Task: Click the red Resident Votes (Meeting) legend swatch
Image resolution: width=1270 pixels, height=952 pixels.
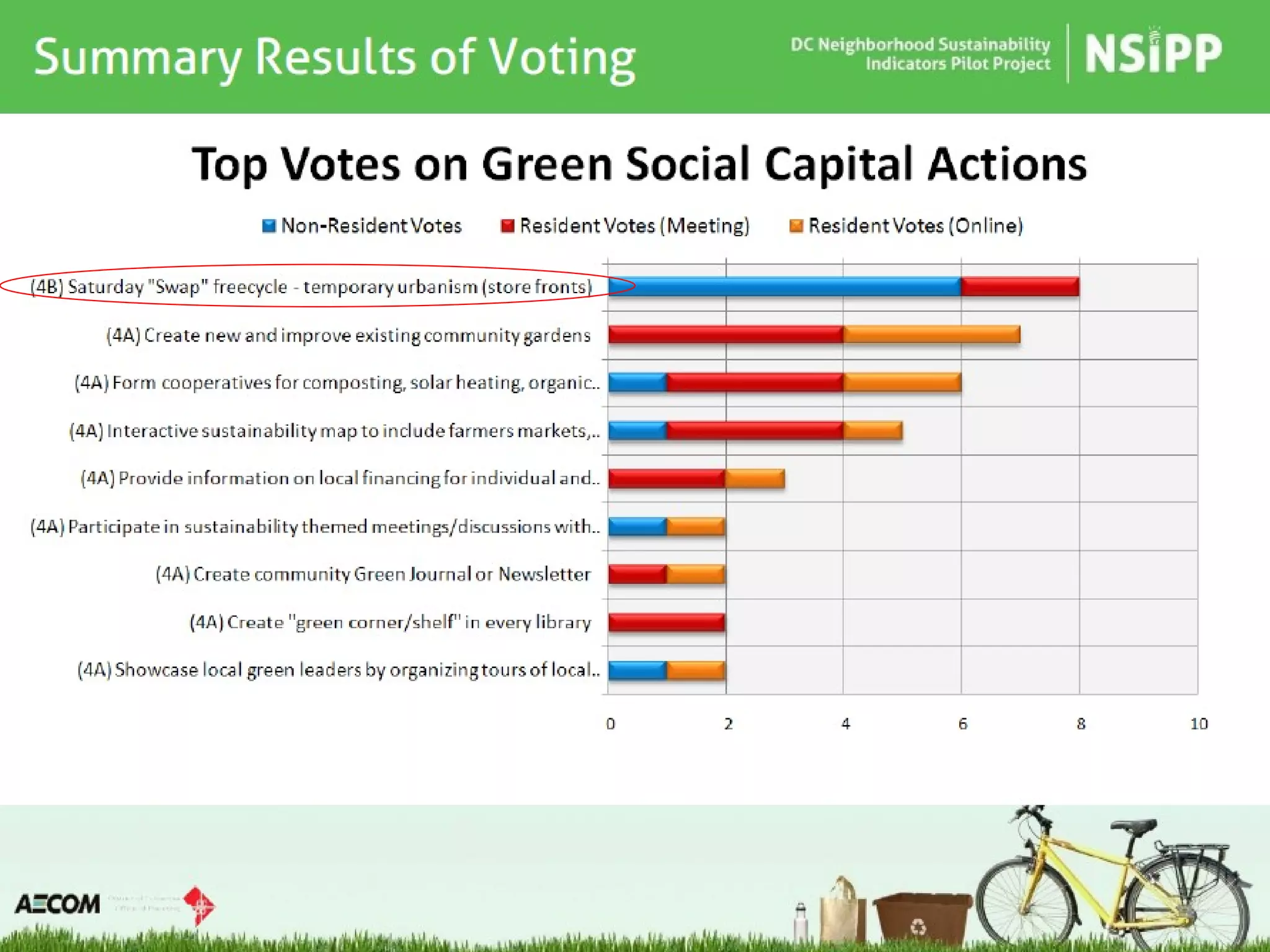Action: tap(507, 226)
